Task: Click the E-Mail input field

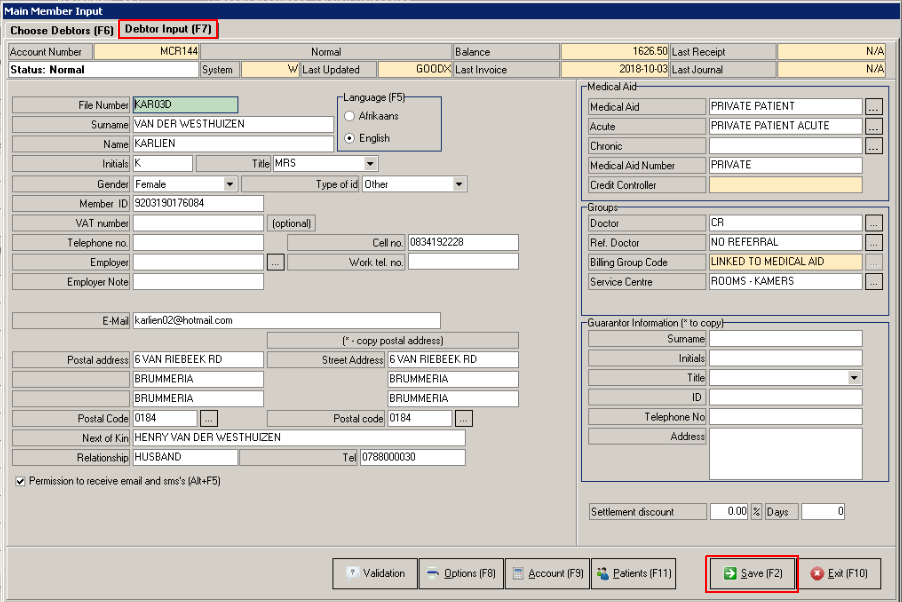Action: (286, 321)
